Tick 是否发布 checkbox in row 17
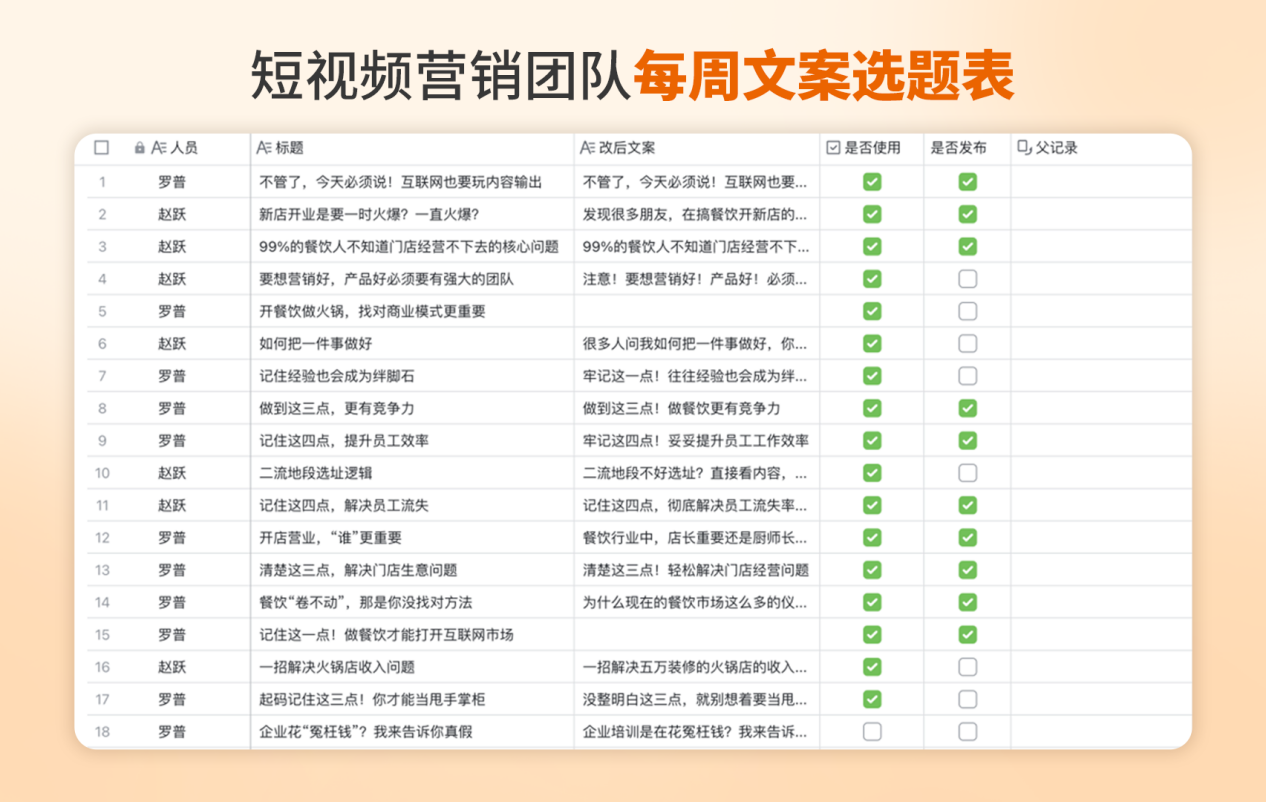Screen dimensions: 1266x802 tap(967, 699)
